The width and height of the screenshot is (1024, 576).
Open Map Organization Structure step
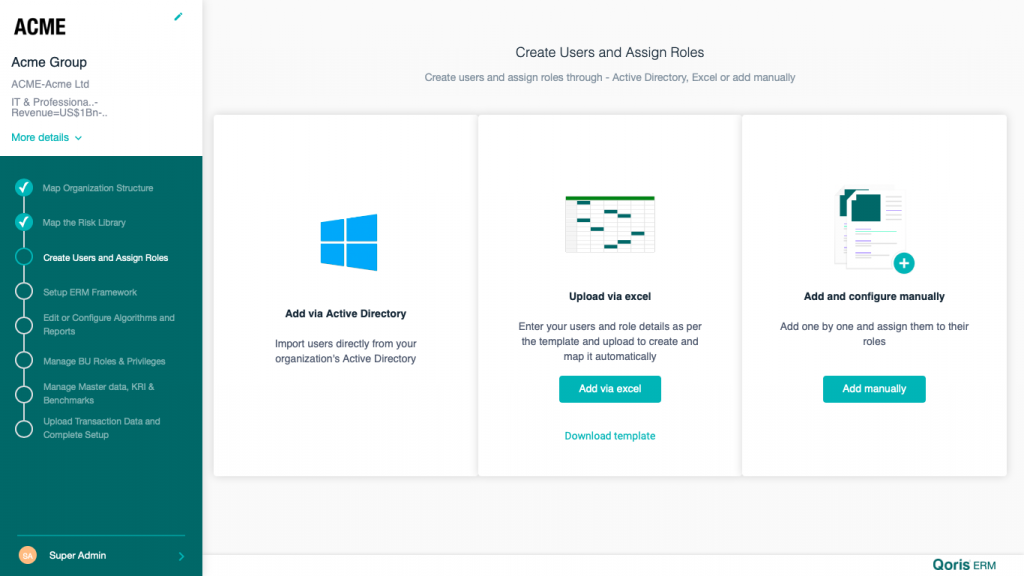pyautogui.click(x=98, y=188)
